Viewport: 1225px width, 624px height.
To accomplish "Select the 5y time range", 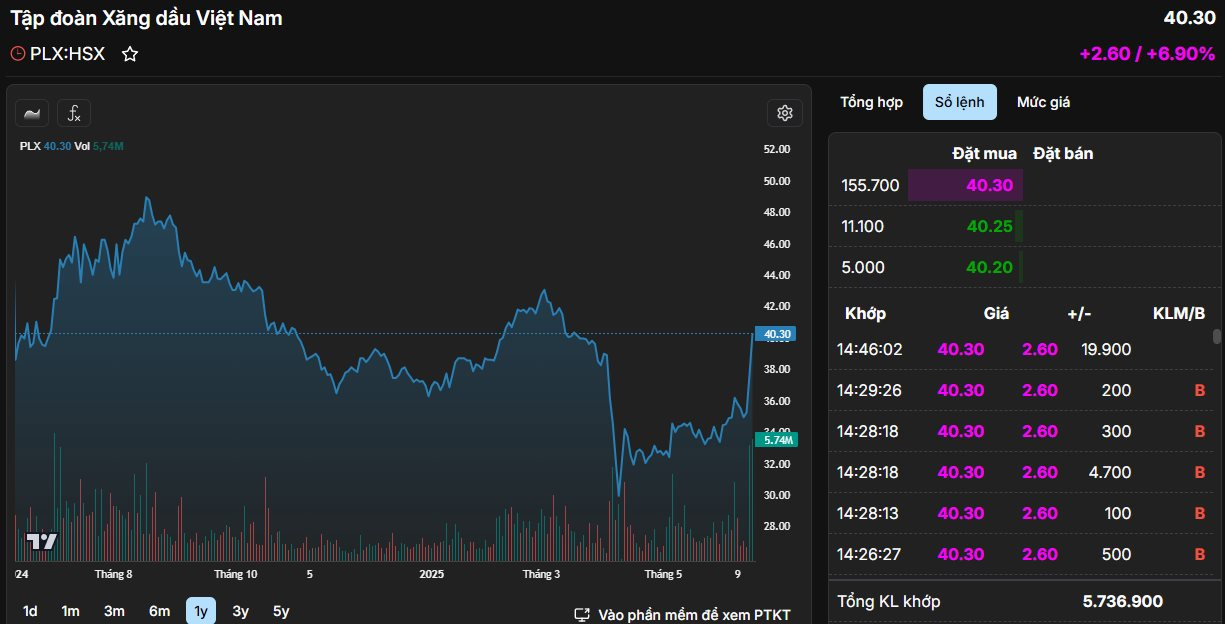I will tap(281, 611).
